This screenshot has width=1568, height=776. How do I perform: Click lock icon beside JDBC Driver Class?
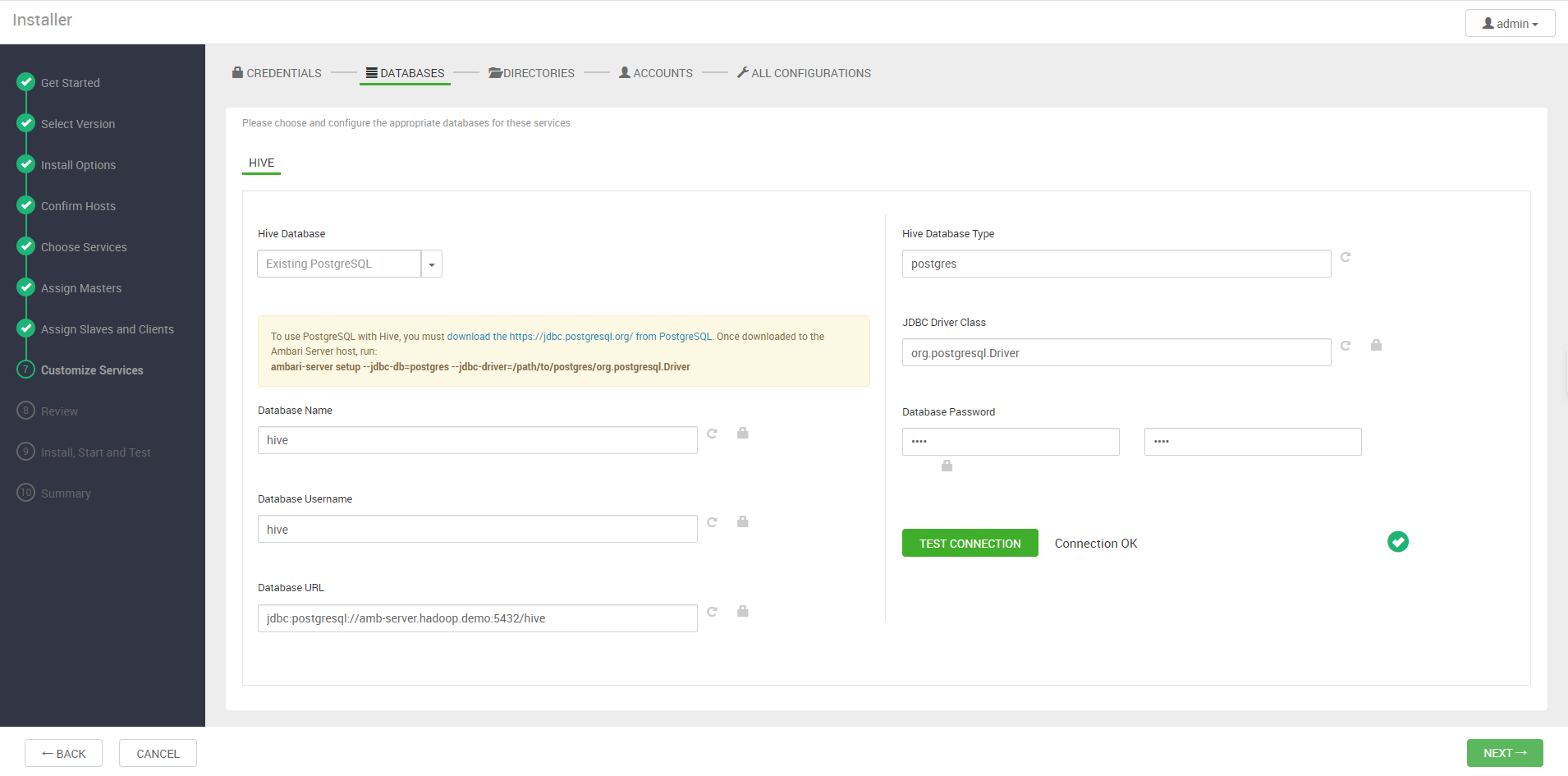1376,346
